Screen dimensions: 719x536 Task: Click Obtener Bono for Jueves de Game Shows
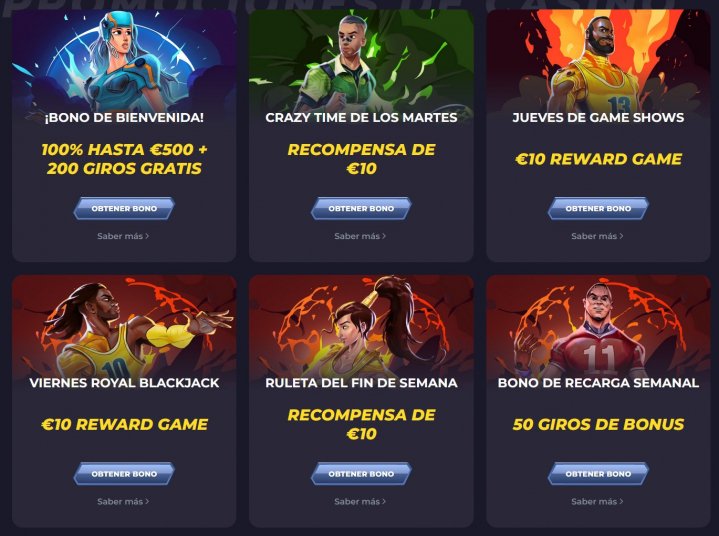598,208
